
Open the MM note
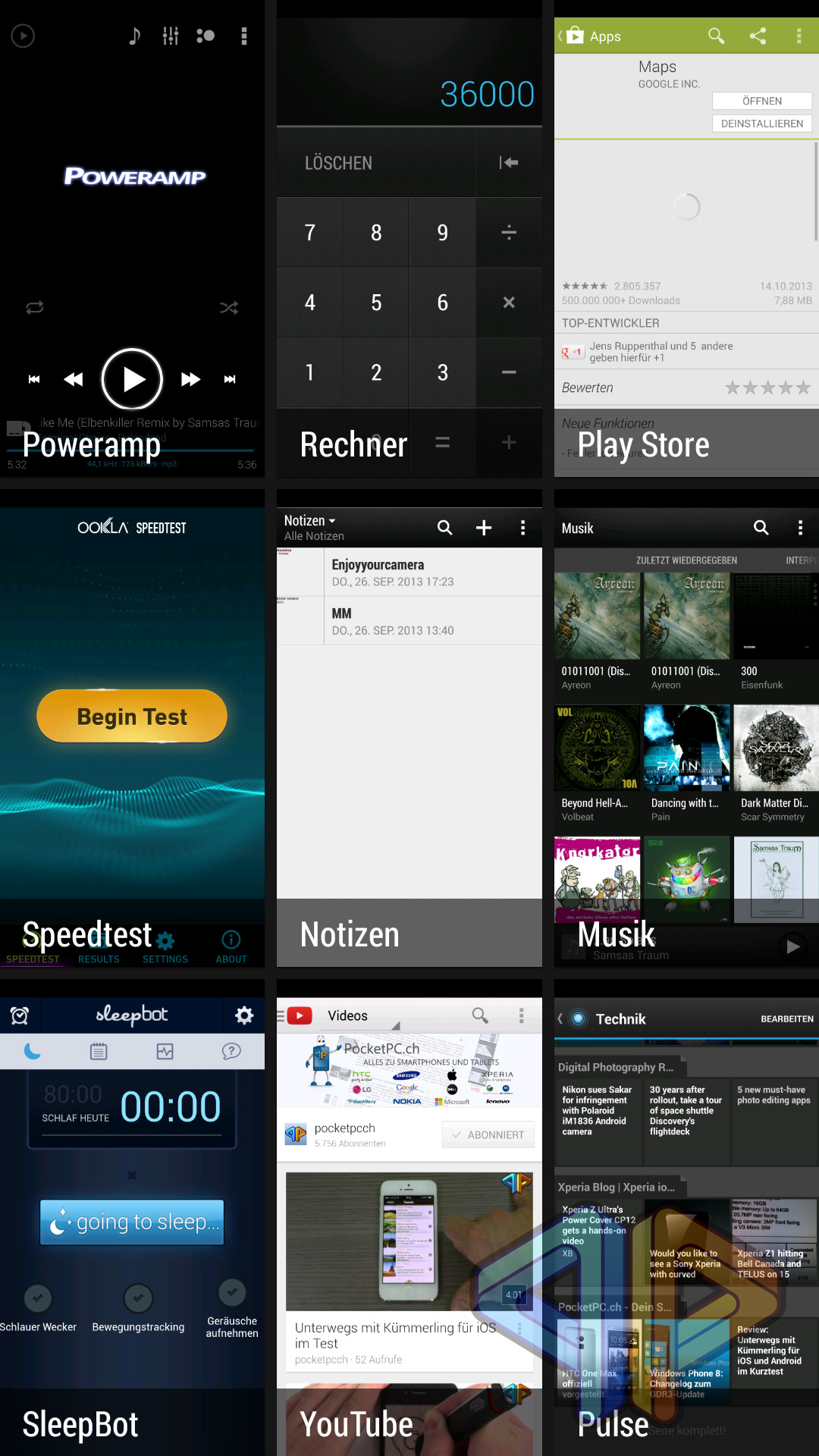(409, 621)
